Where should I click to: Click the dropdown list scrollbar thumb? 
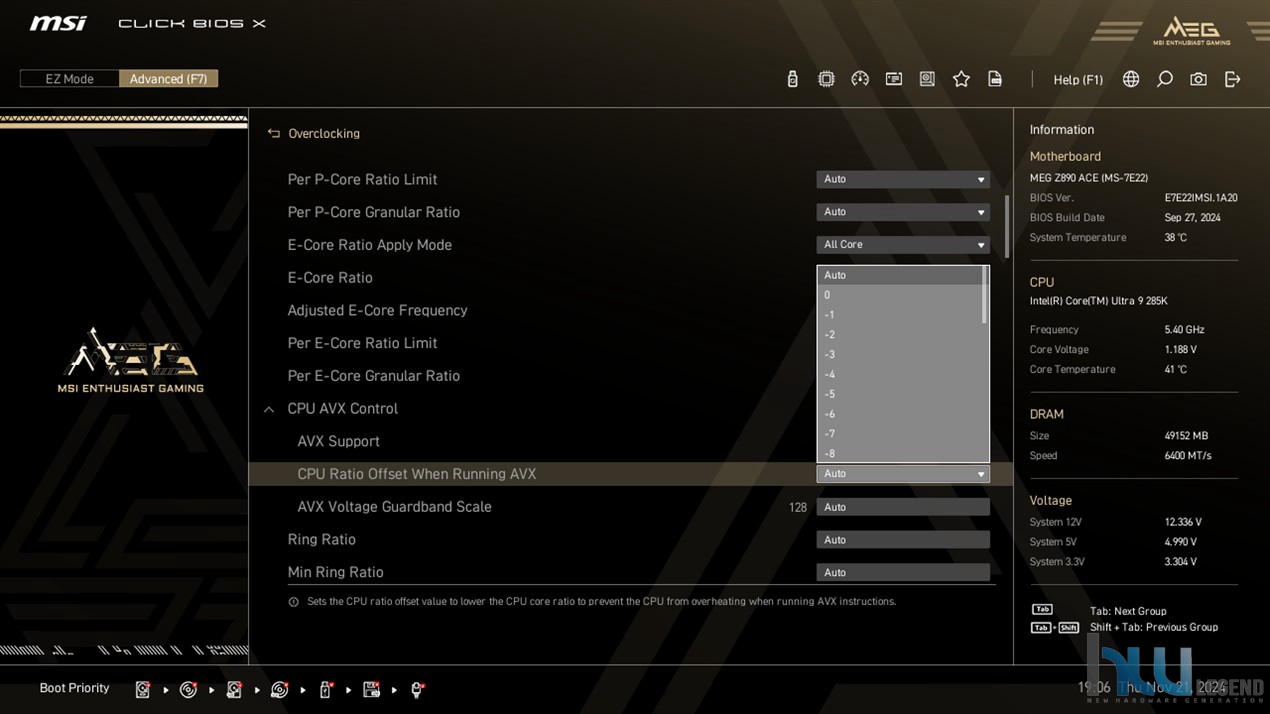click(986, 295)
